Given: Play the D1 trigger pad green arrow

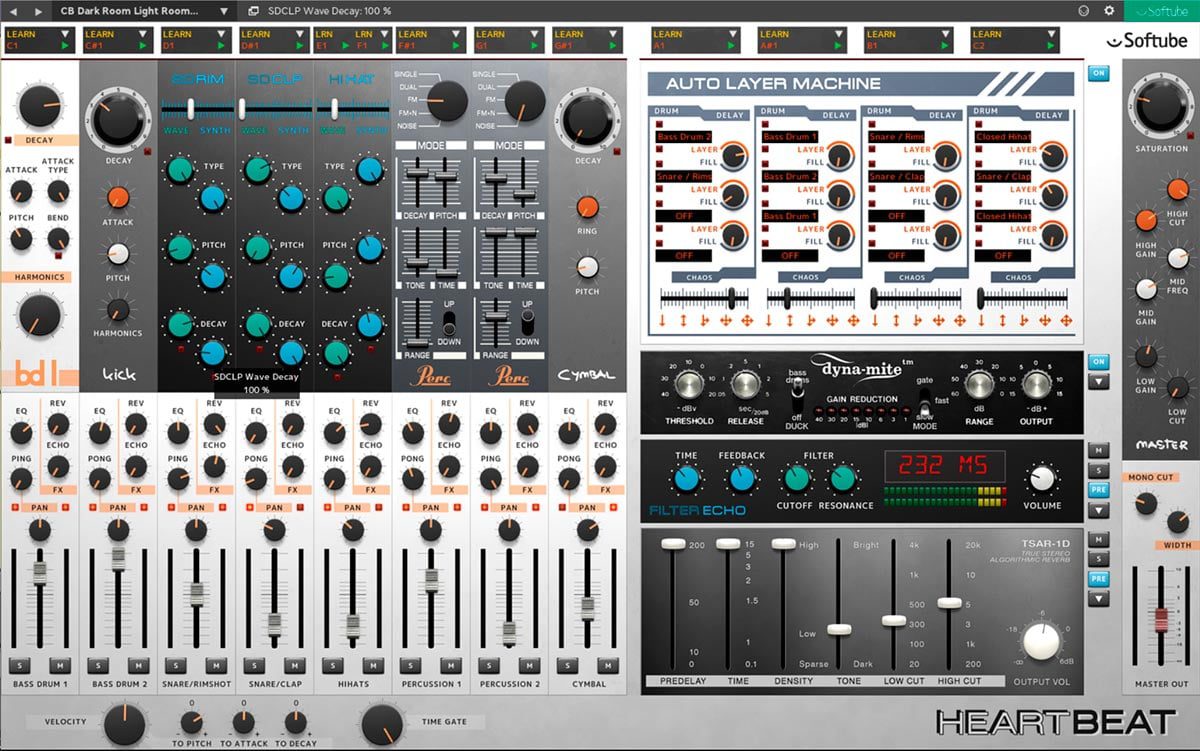Looking at the screenshot, I should tap(221, 46).
